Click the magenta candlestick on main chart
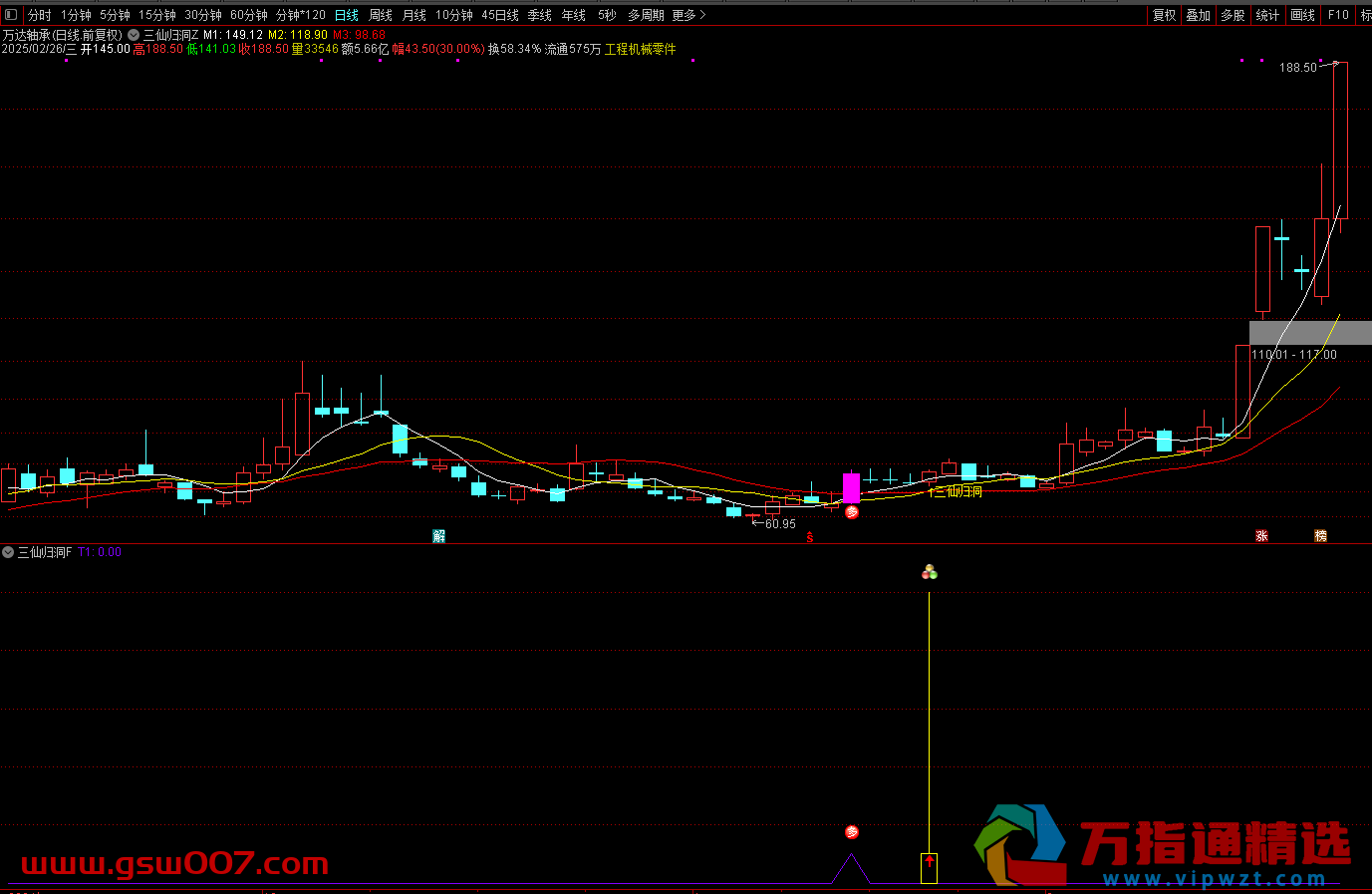The width and height of the screenshot is (1372, 894). coord(851,488)
